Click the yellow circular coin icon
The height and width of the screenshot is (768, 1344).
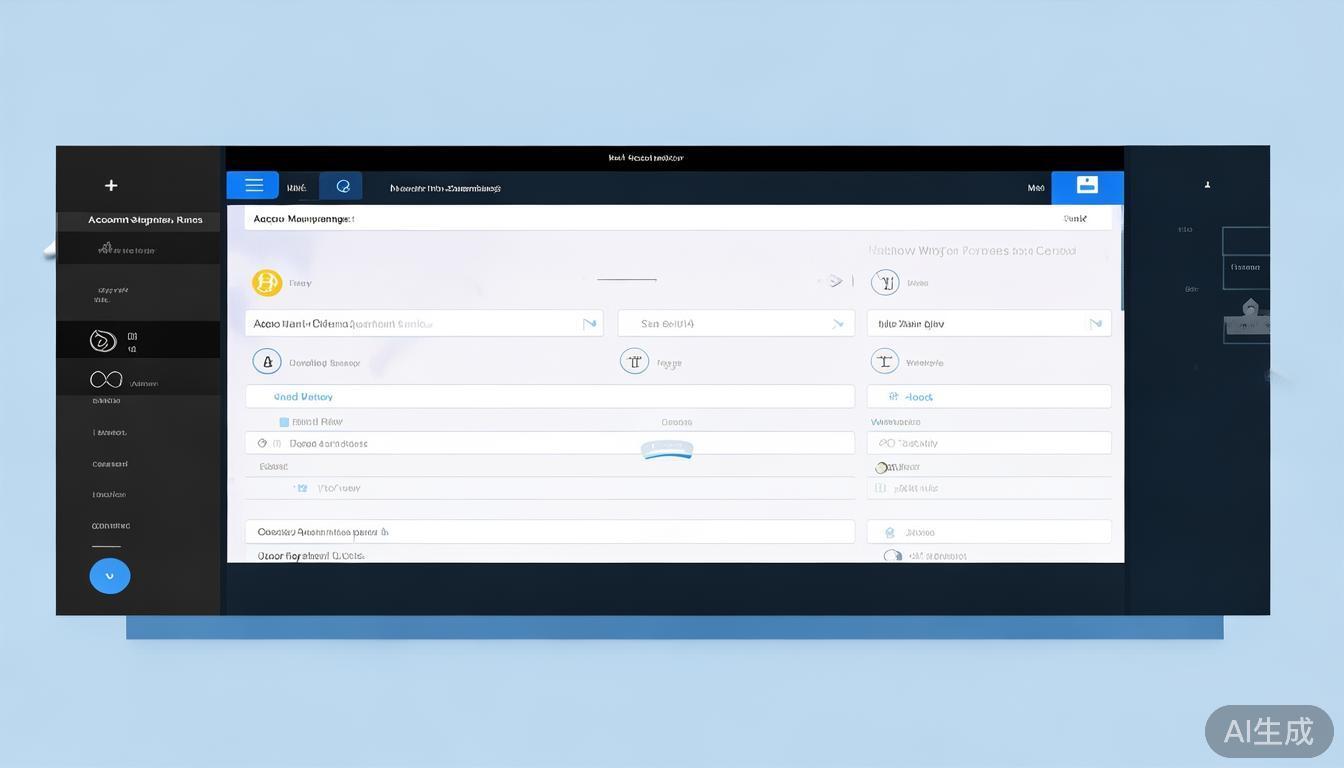267,283
